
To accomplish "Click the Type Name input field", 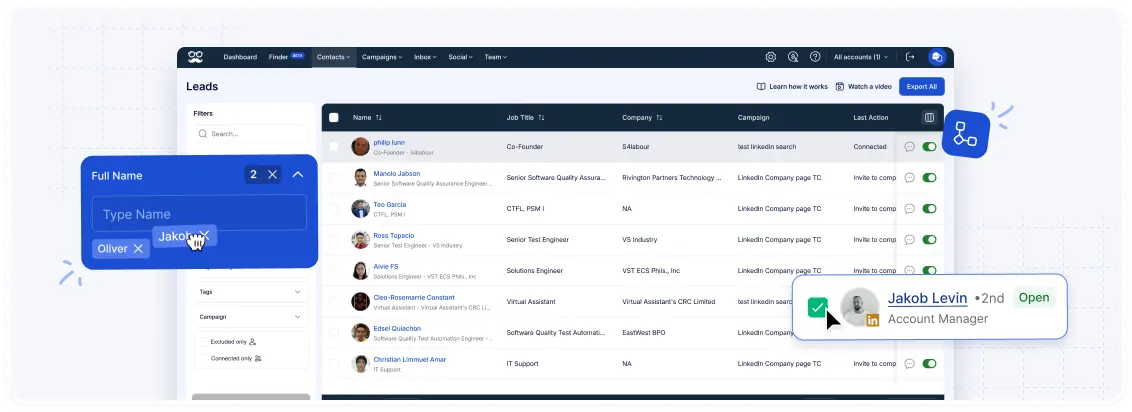I will 199,214.
